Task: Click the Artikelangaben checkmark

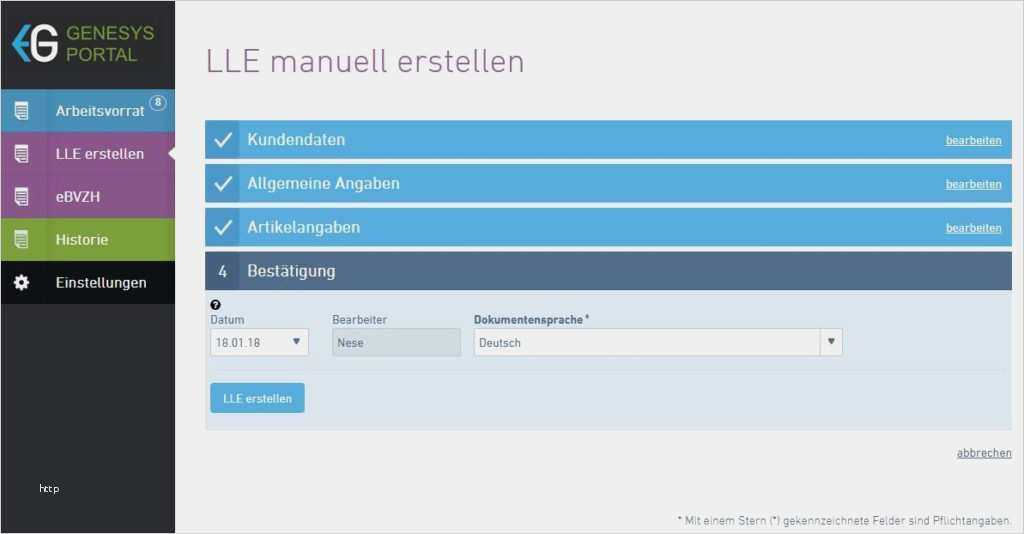Action: (223, 227)
